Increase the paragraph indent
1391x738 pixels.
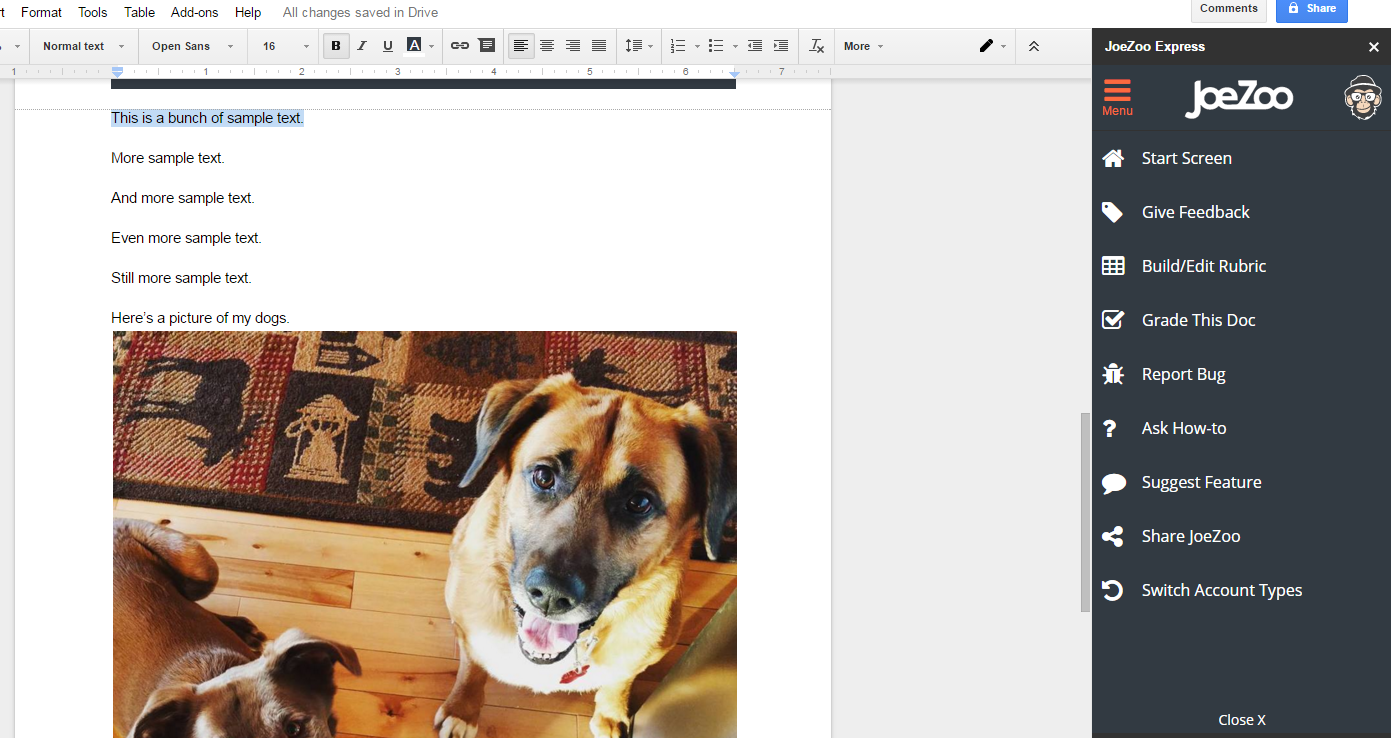tap(781, 46)
